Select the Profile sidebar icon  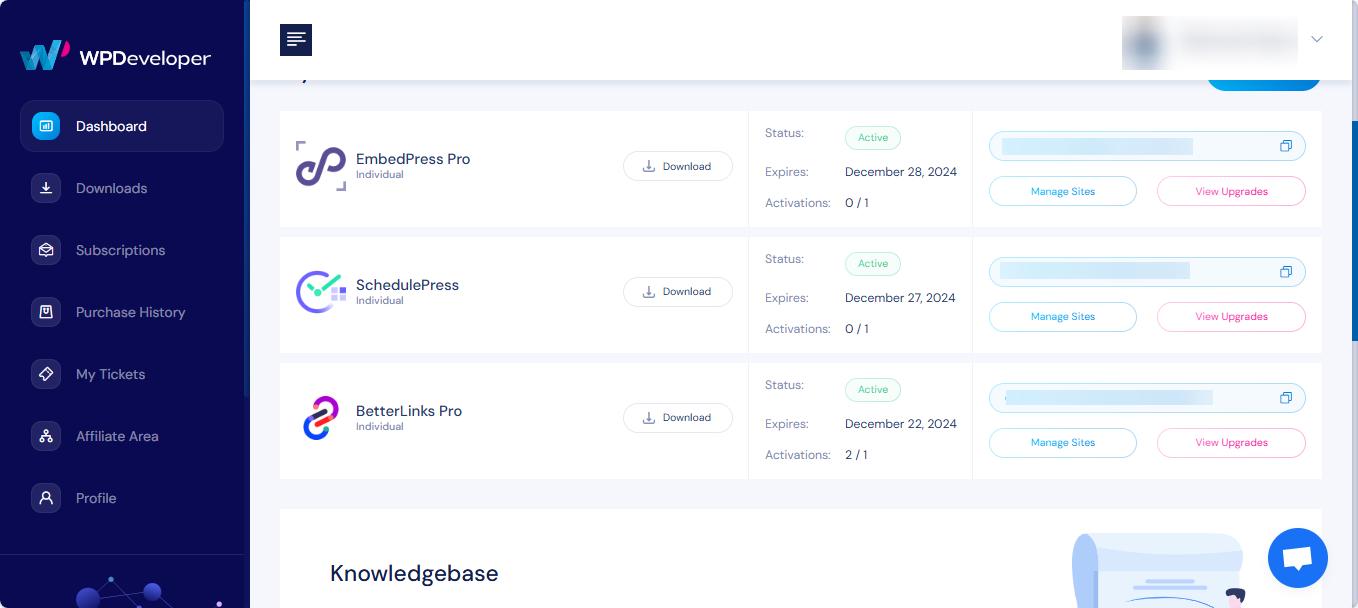[46, 498]
